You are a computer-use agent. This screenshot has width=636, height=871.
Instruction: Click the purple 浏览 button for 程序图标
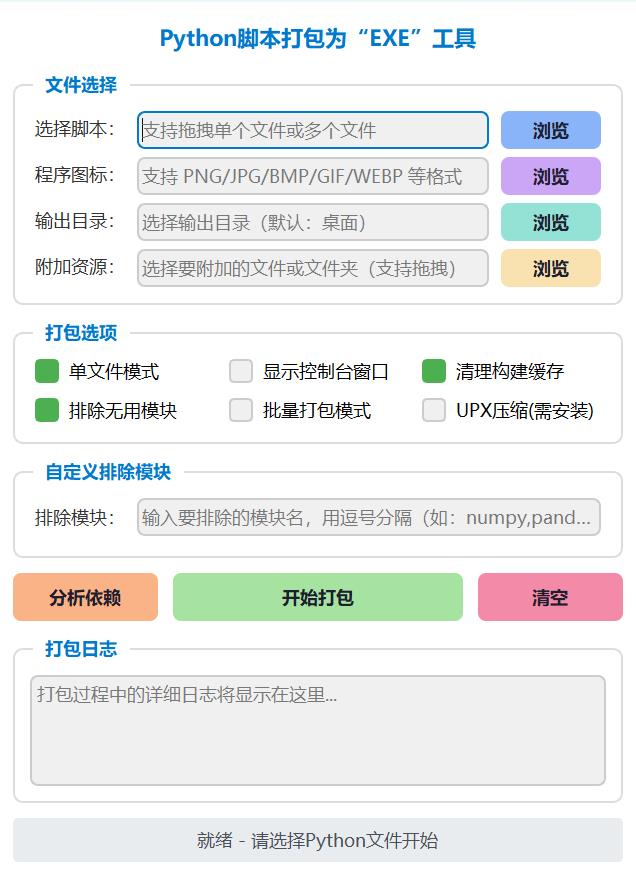550,176
